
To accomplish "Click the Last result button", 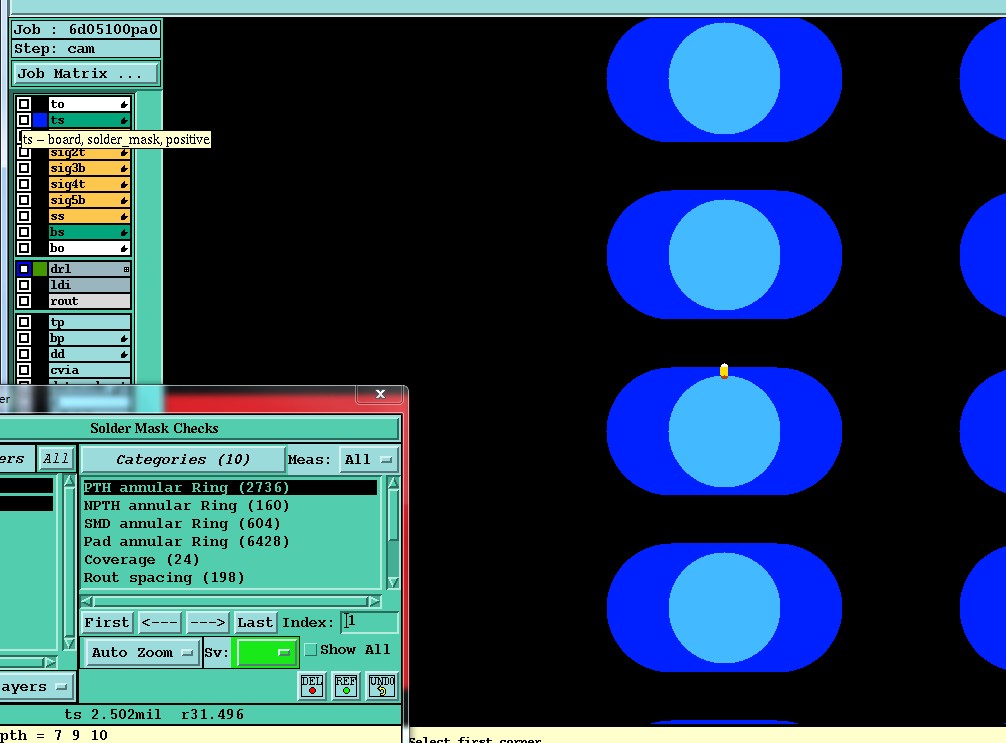I will click(255, 622).
